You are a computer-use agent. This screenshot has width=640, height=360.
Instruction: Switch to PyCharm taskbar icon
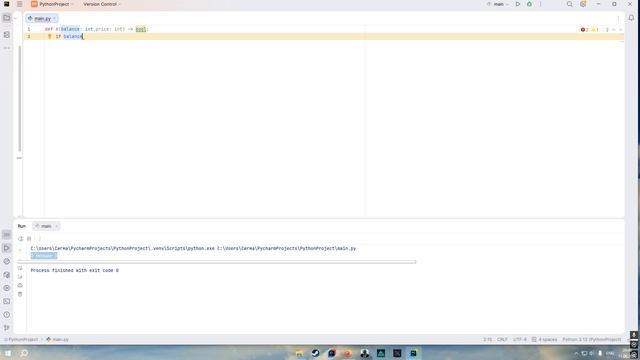413,353
